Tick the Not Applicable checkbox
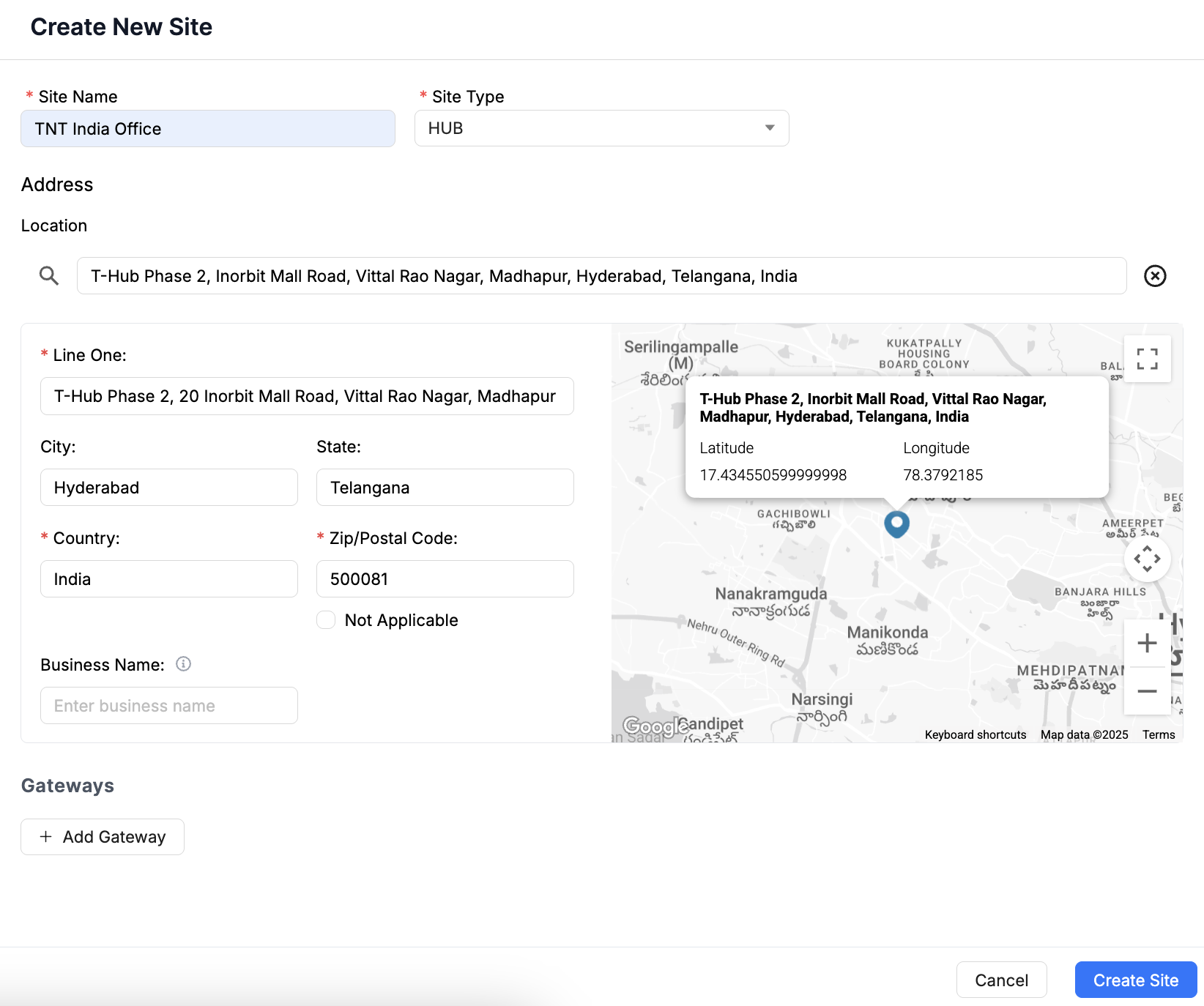 (326, 620)
